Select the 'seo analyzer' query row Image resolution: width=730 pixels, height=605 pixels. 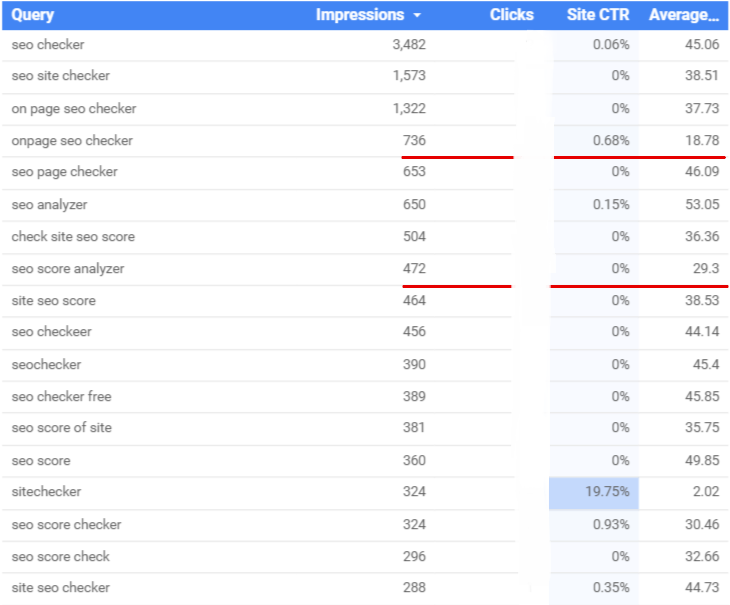49,205
